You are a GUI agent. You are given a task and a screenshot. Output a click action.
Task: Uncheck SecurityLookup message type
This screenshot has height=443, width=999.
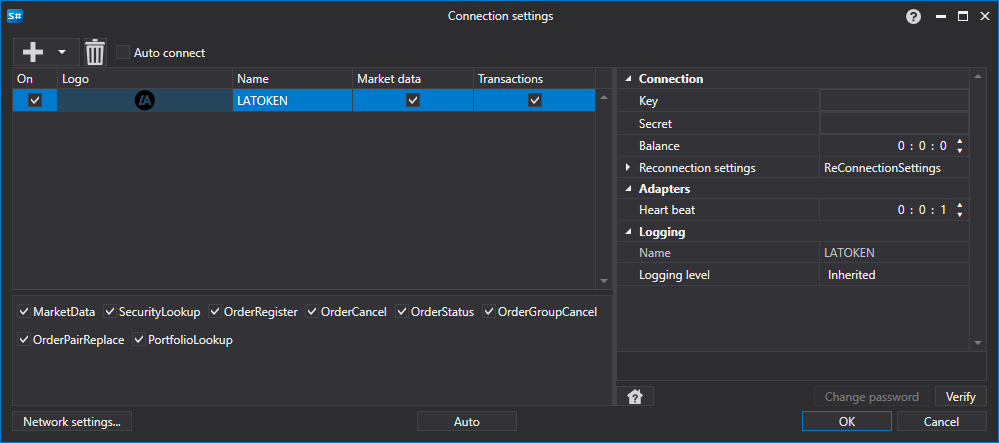tap(110, 312)
